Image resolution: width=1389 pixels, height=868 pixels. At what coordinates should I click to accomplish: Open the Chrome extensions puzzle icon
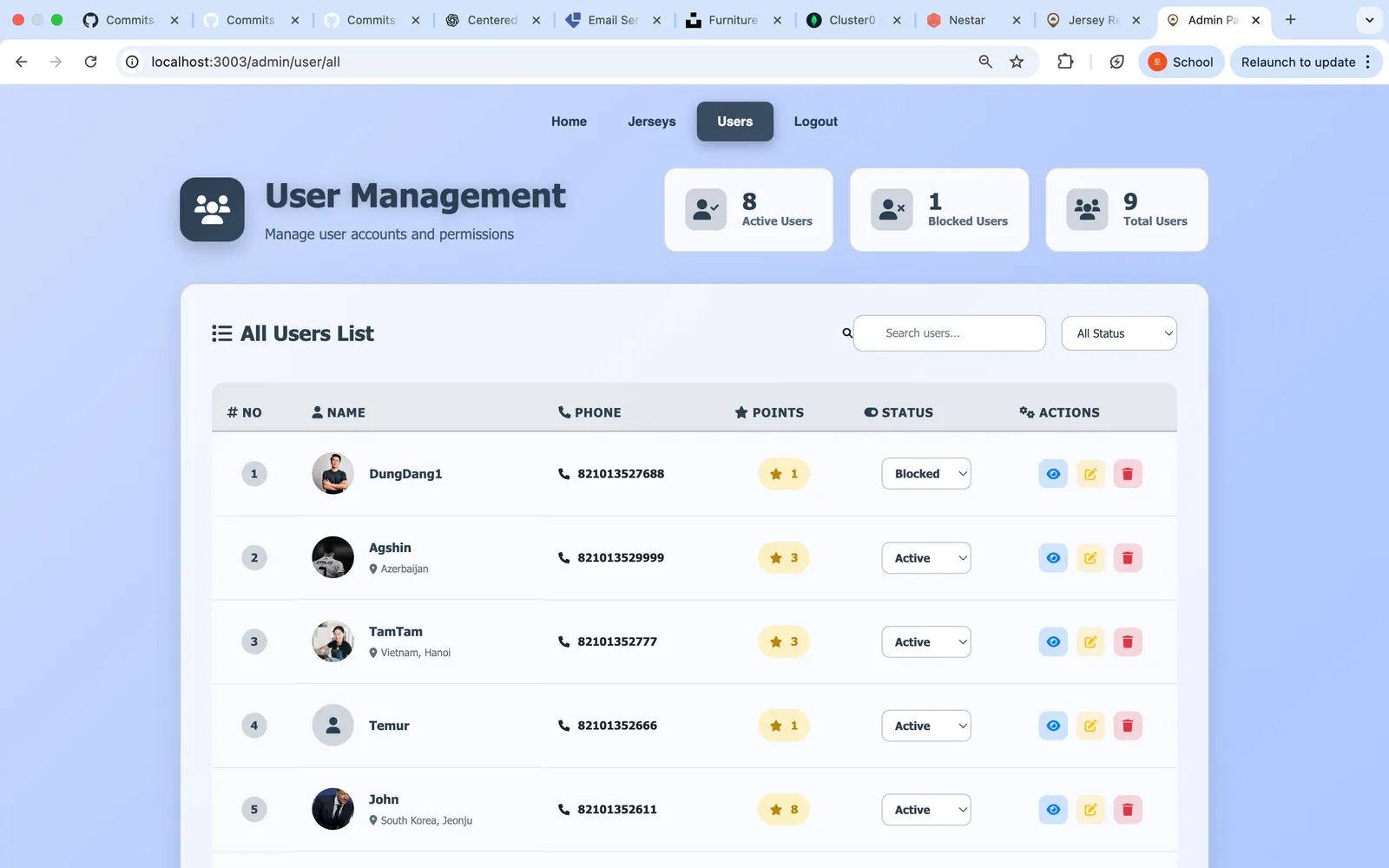(1065, 62)
